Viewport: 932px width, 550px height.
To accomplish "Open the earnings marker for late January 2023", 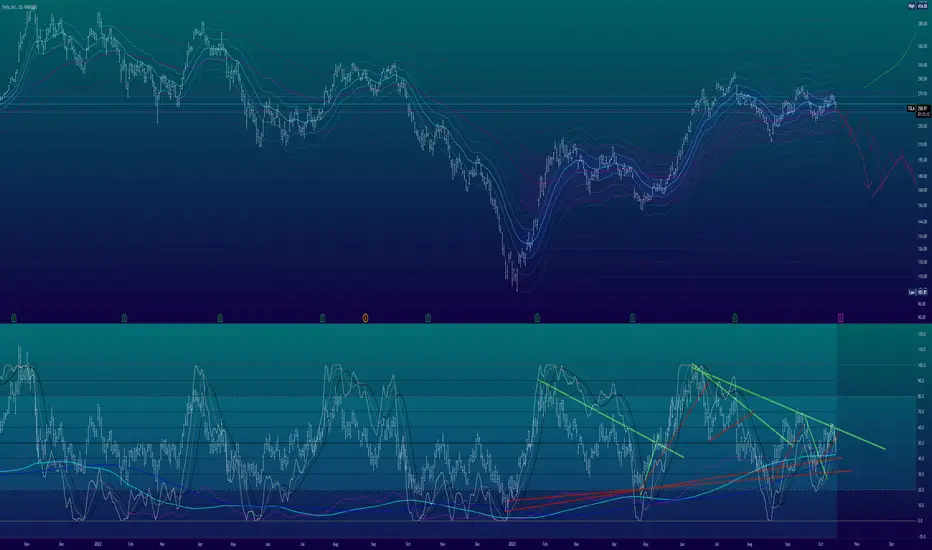I will pos(537,318).
